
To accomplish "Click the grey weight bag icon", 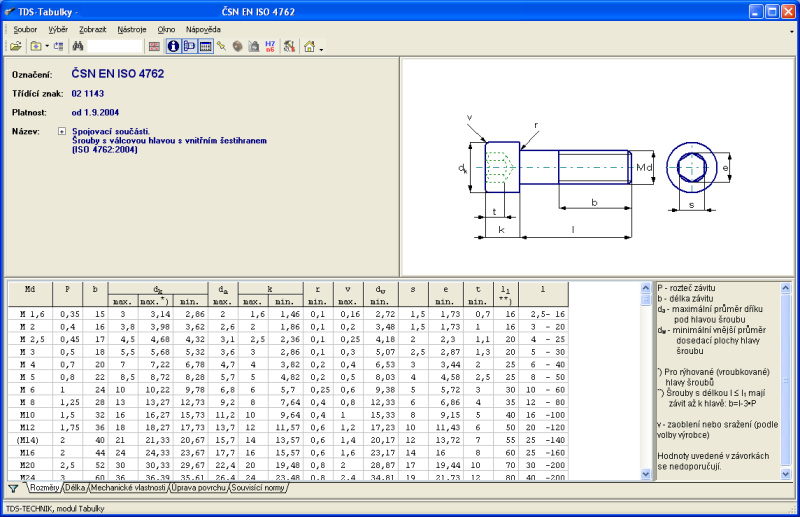I will pyautogui.click(x=254, y=46).
